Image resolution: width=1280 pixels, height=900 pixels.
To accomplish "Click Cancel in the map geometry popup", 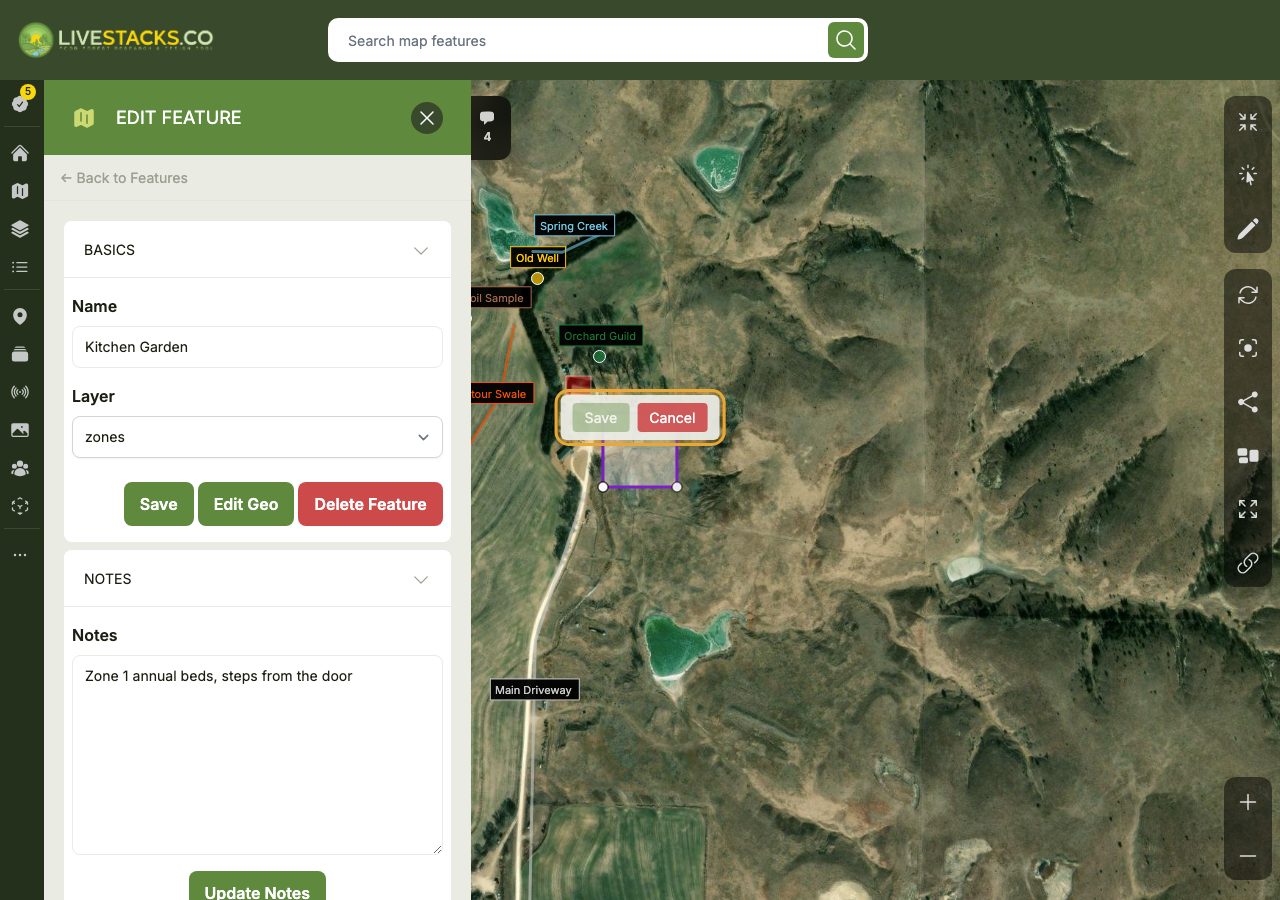I will 672,418.
